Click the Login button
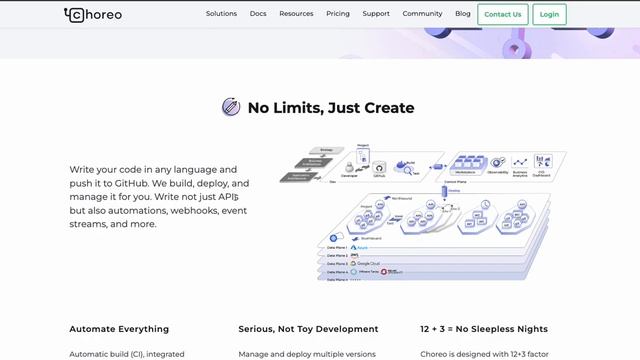Viewport: 640px width, 360px height. click(x=549, y=14)
